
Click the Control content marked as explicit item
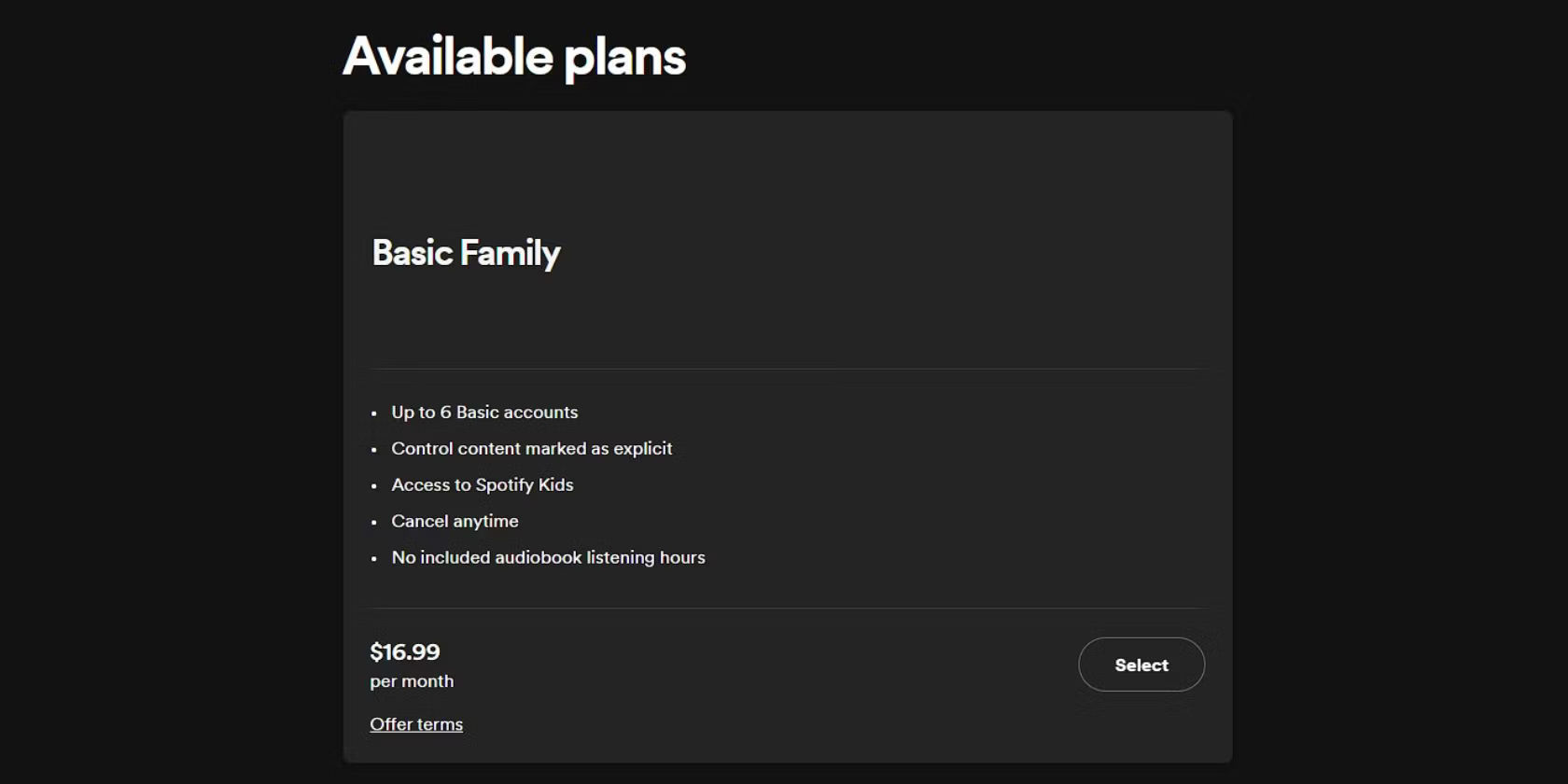point(531,448)
